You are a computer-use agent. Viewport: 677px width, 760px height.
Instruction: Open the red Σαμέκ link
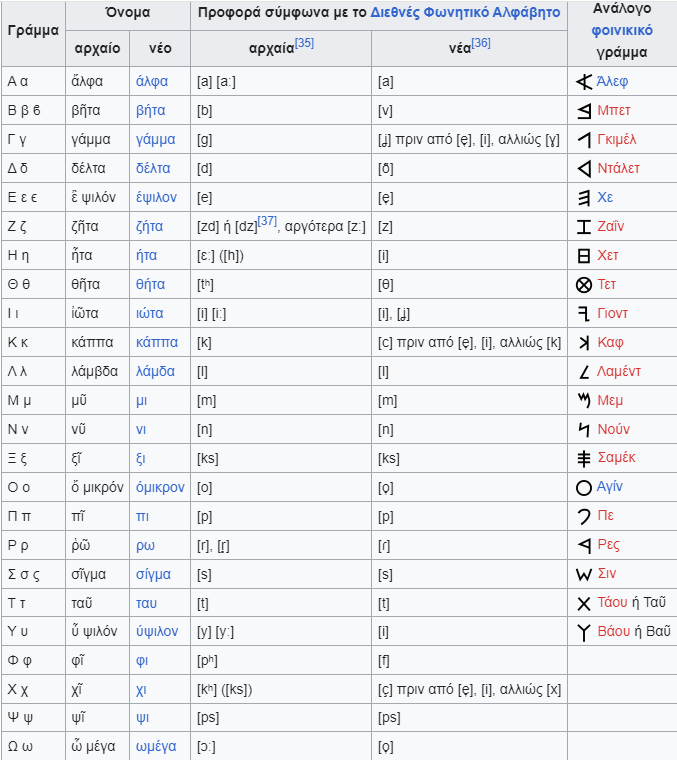coord(616,458)
